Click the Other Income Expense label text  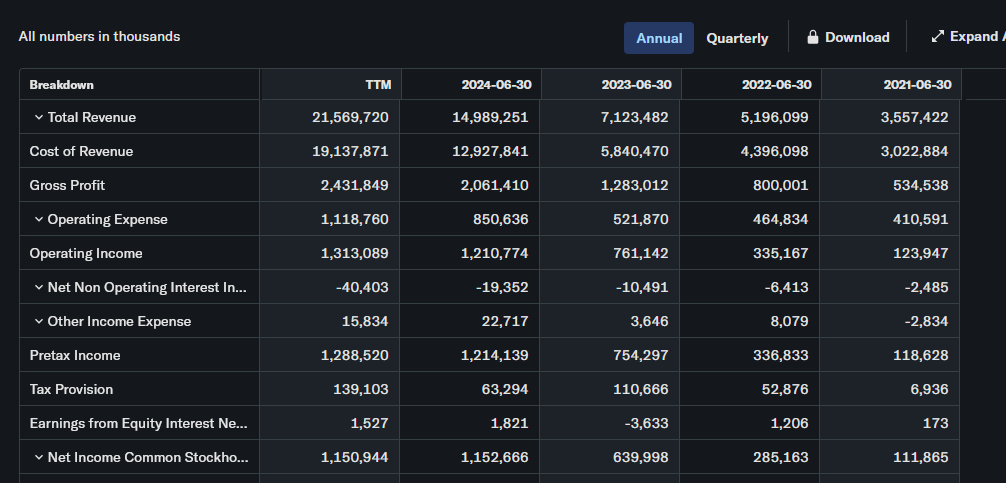click(x=119, y=321)
